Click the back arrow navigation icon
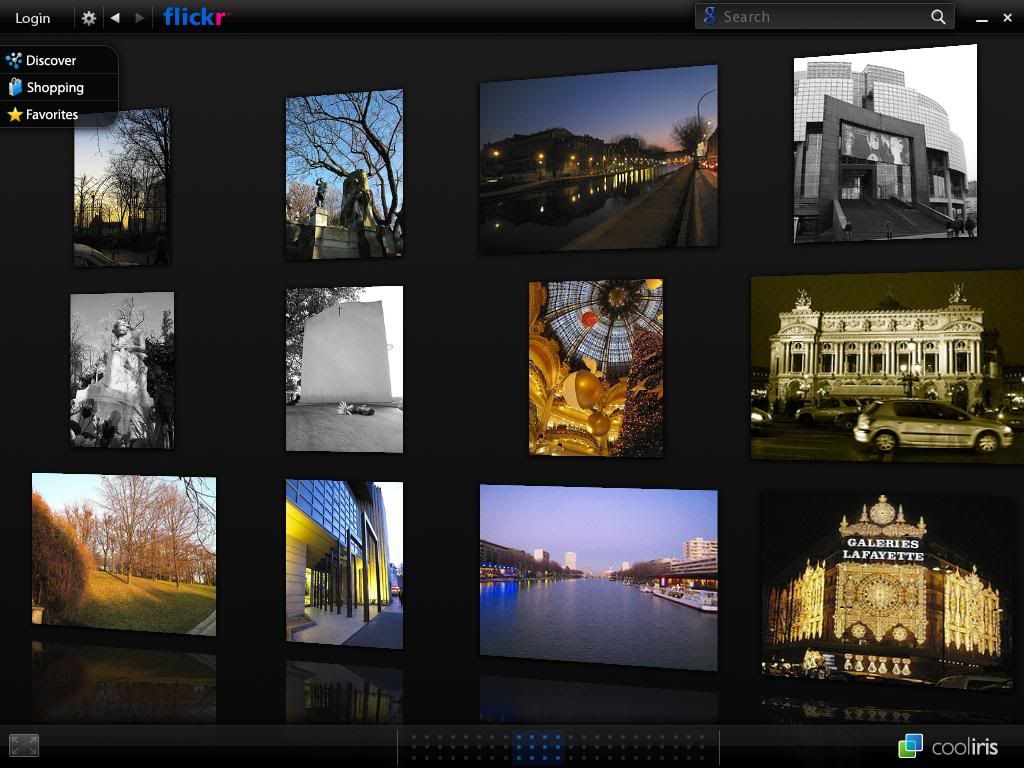The width and height of the screenshot is (1024, 768). click(115, 18)
